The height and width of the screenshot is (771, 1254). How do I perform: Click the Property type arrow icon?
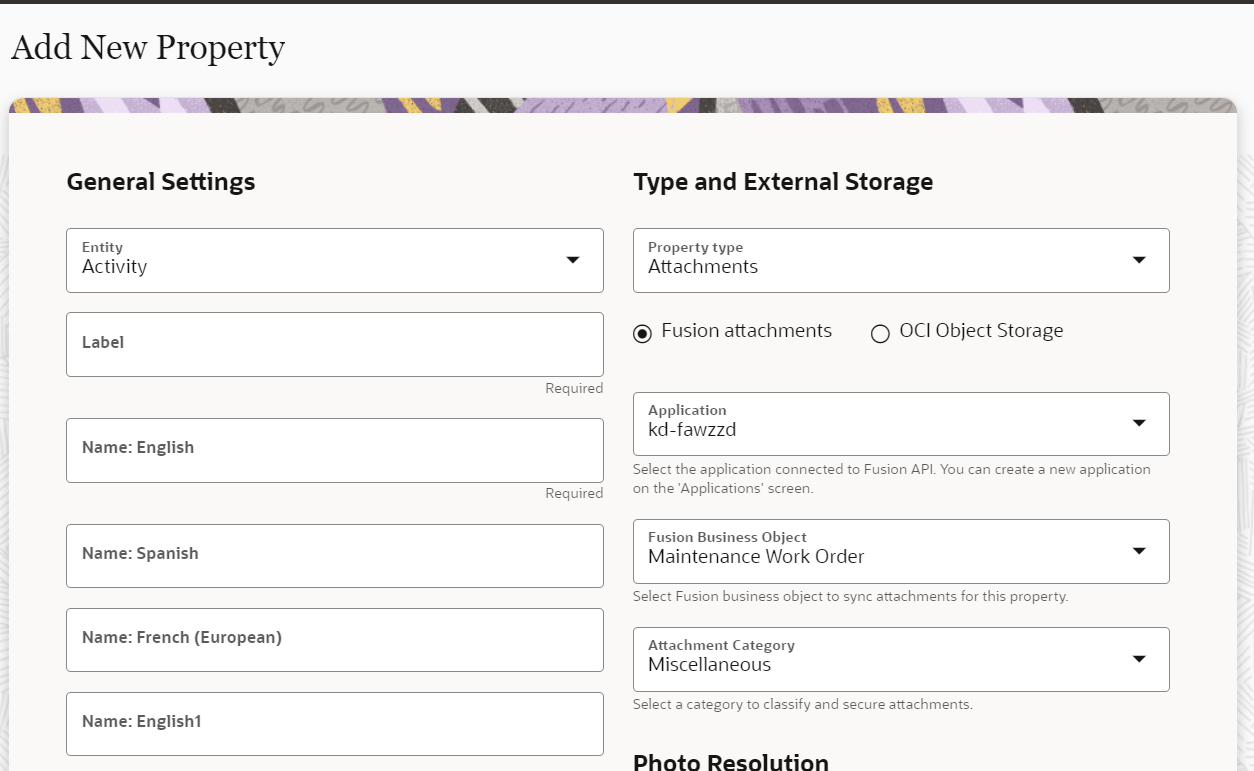pyautogui.click(x=1138, y=260)
